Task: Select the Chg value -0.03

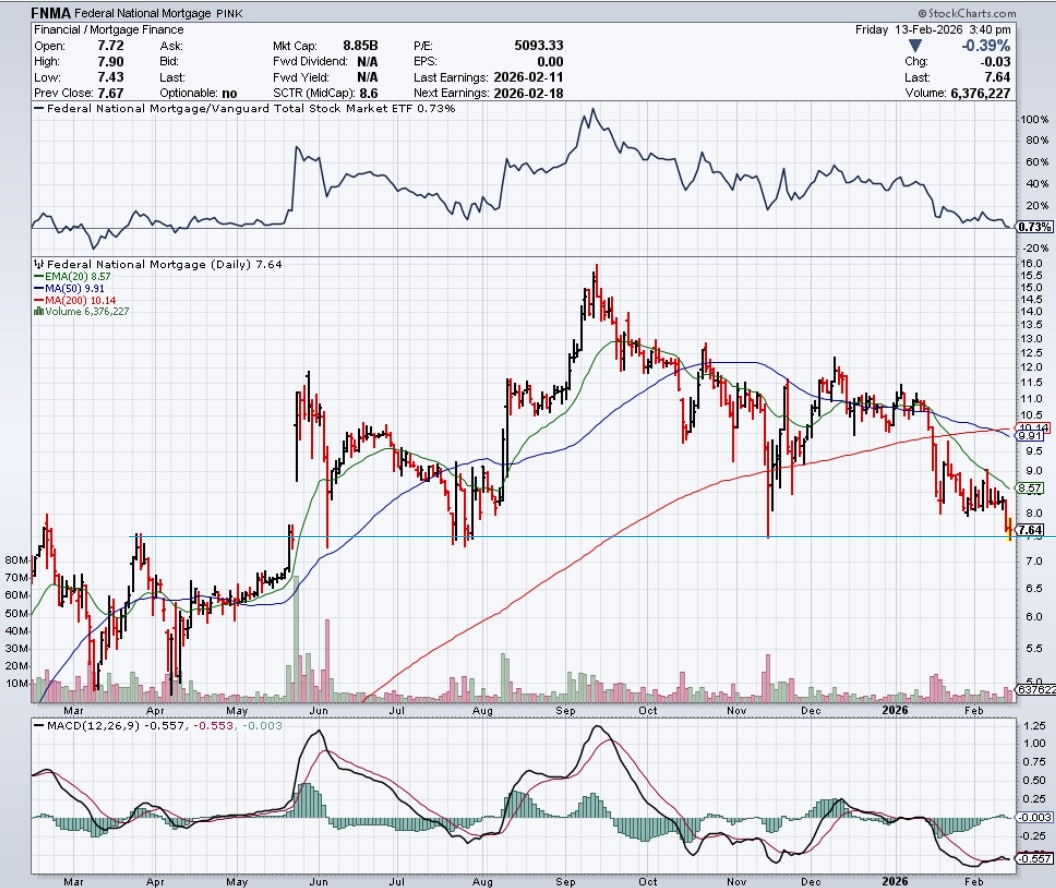Action: [996, 61]
